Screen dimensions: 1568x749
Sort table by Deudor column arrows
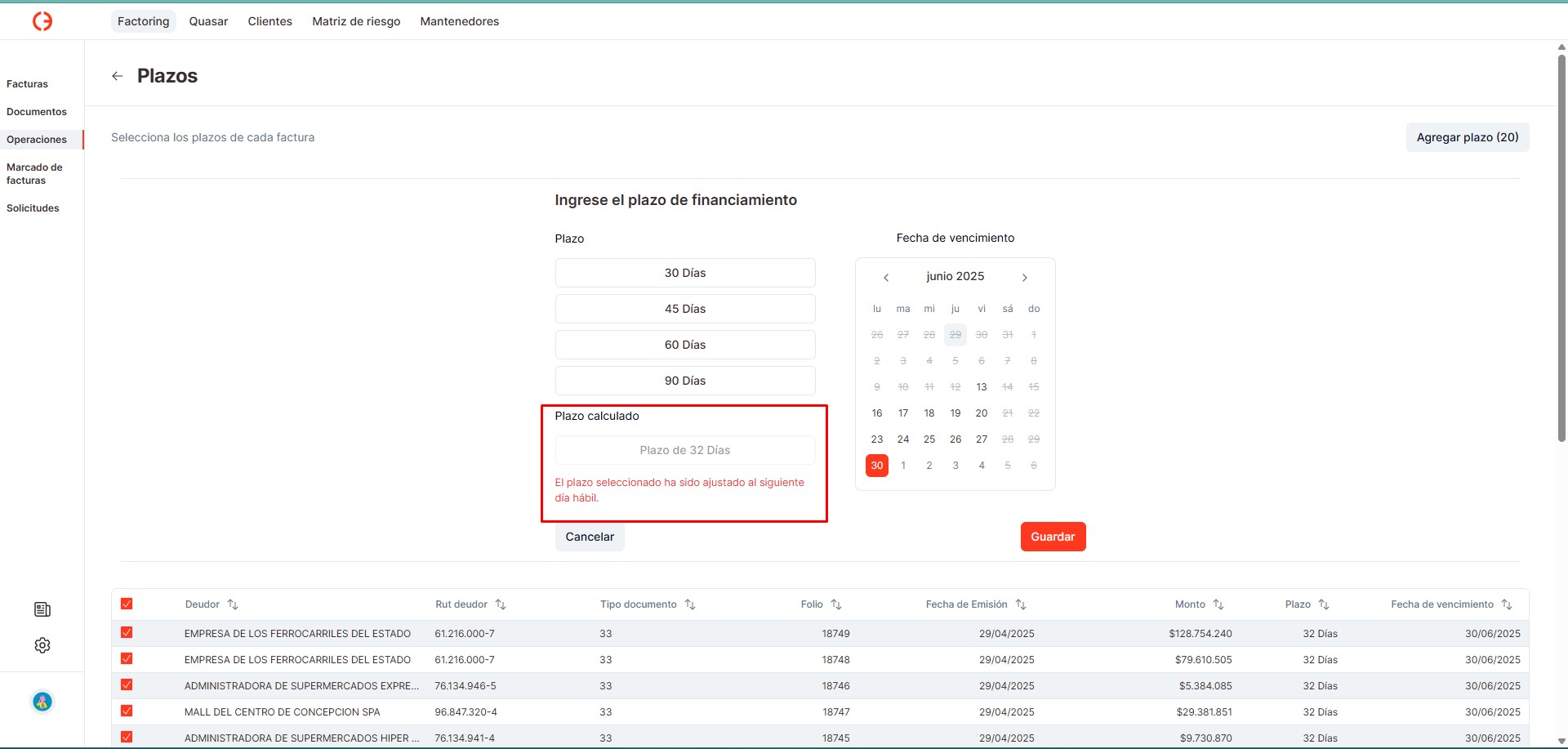pos(233,604)
